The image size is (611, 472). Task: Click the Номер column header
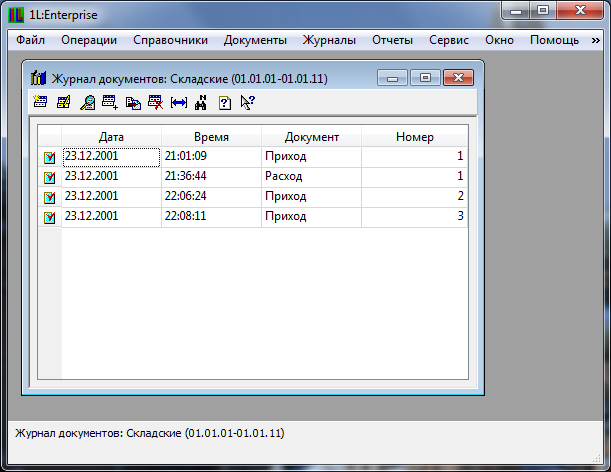414,136
